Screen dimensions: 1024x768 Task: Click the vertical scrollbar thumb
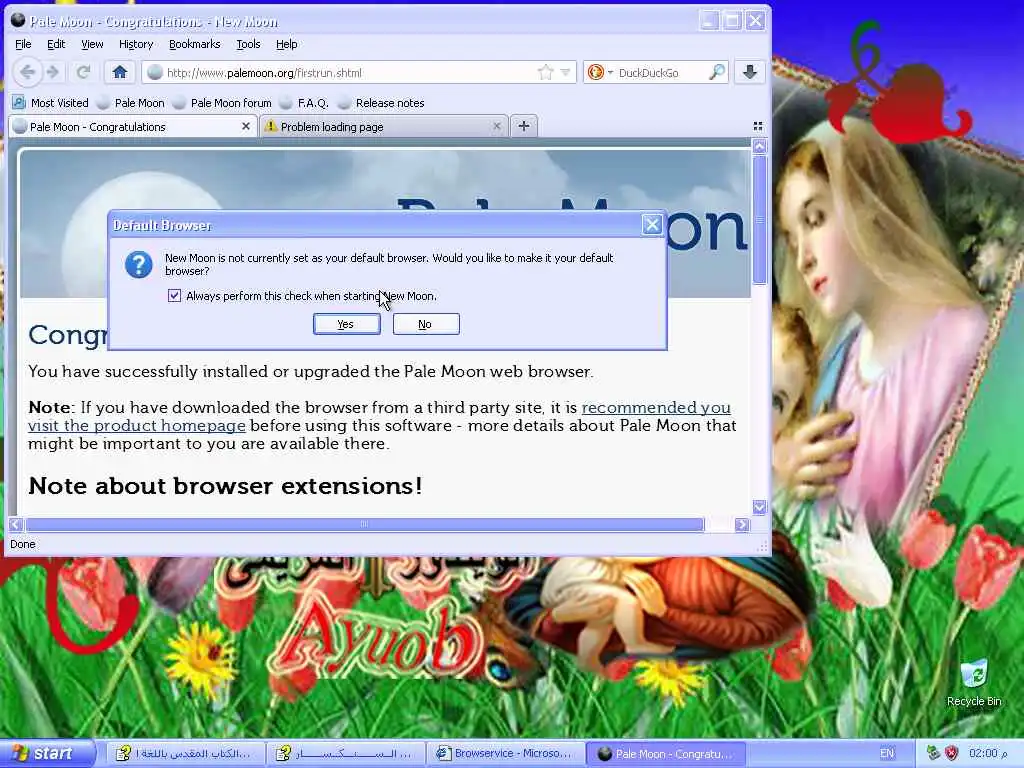[x=759, y=219]
